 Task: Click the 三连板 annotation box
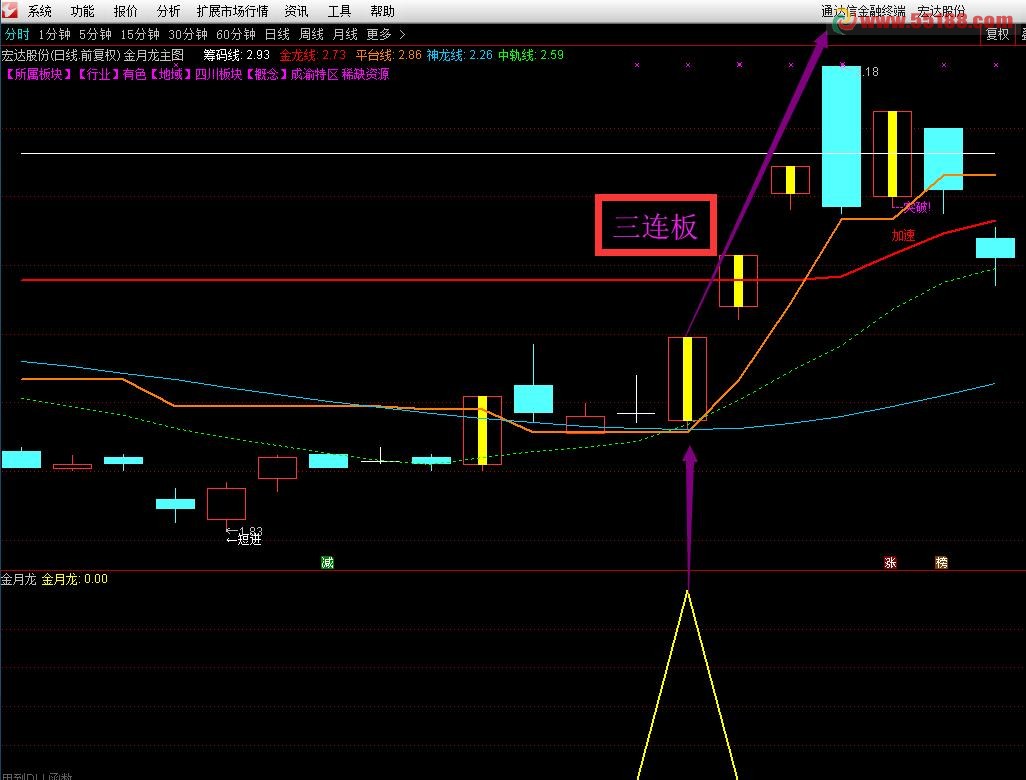click(656, 226)
